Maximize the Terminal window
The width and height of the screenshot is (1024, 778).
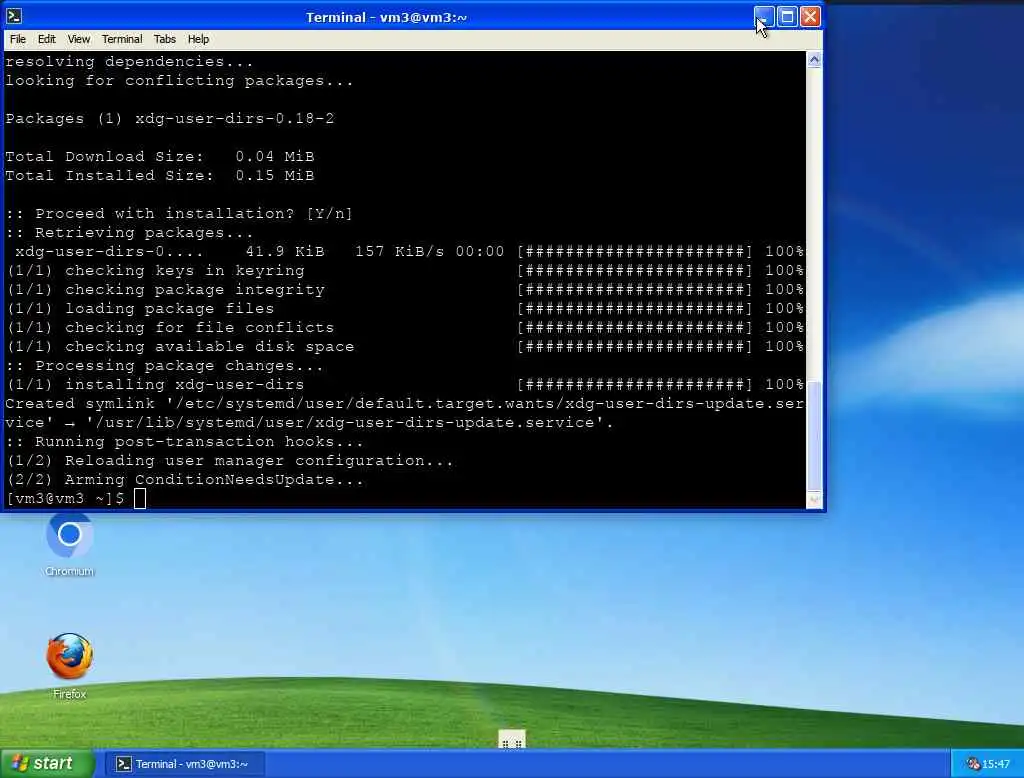788,16
